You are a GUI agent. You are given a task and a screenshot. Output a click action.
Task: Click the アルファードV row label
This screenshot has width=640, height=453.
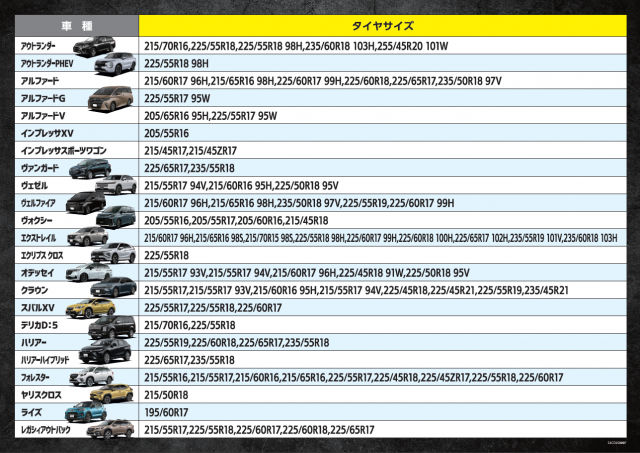tap(45, 116)
